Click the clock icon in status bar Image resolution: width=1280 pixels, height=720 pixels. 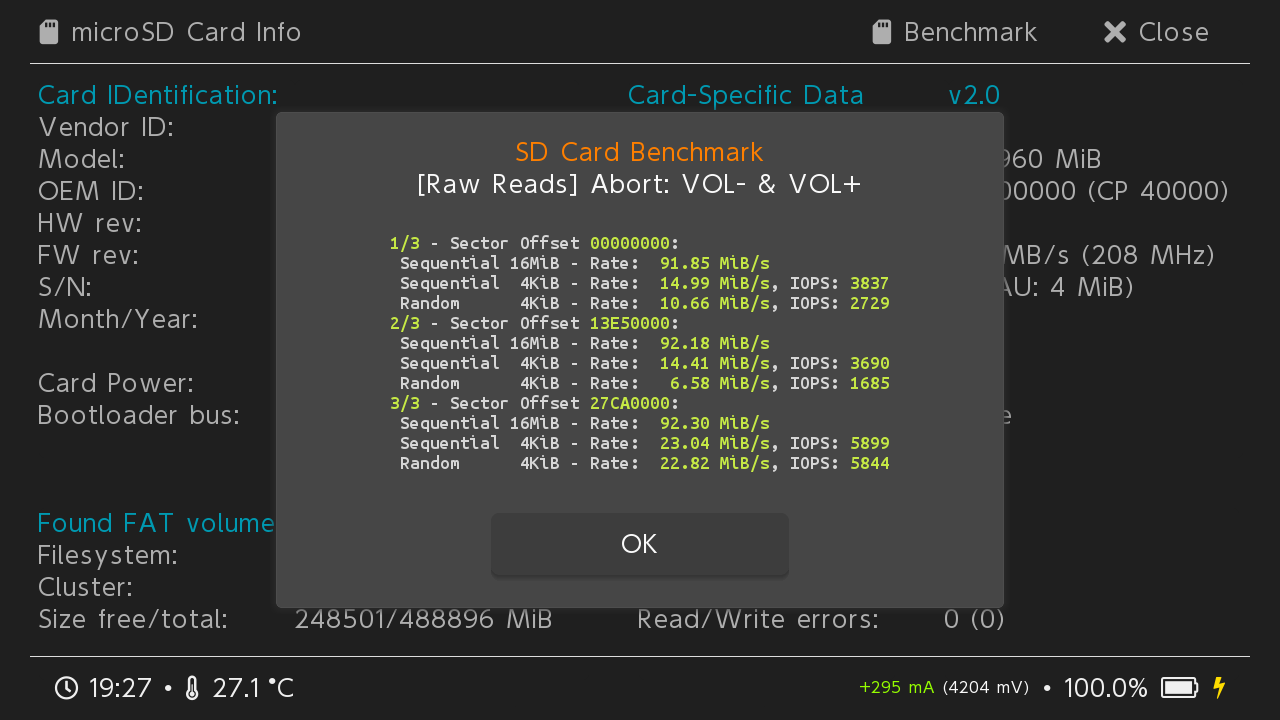point(66,688)
